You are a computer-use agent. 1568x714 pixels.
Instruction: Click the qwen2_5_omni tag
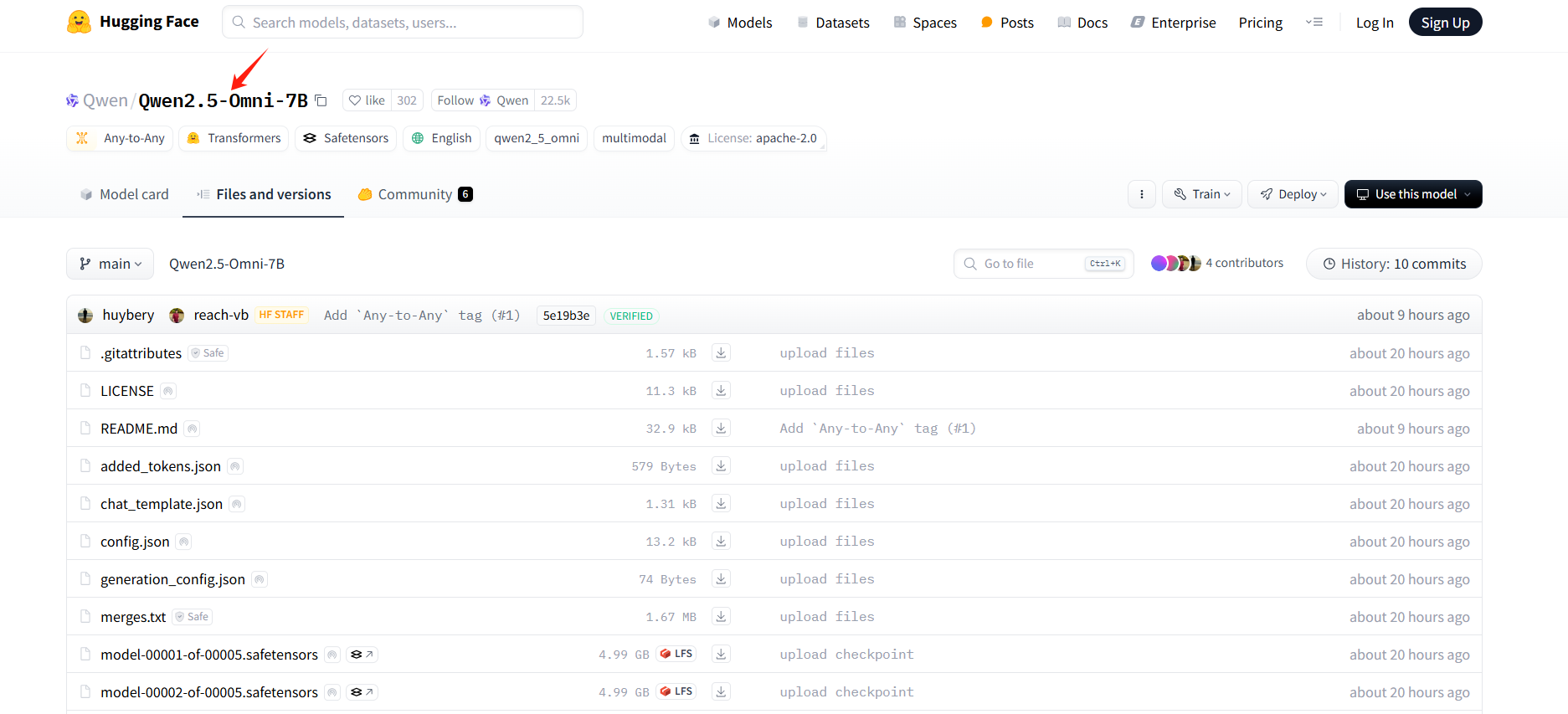pyautogui.click(x=537, y=138)
